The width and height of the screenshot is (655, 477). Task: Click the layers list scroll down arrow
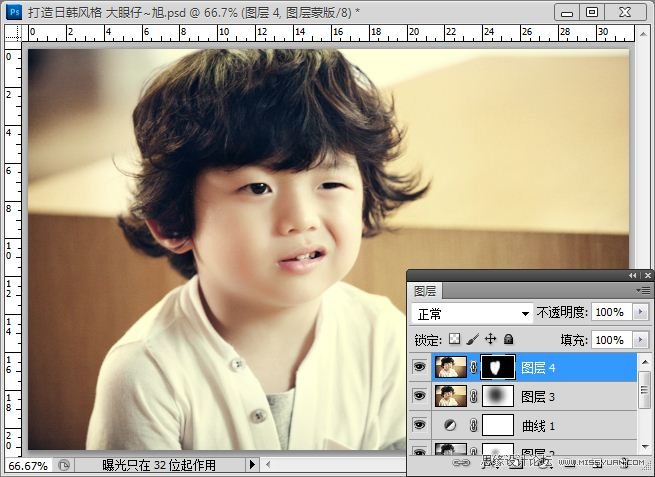(x=645, y=446)
